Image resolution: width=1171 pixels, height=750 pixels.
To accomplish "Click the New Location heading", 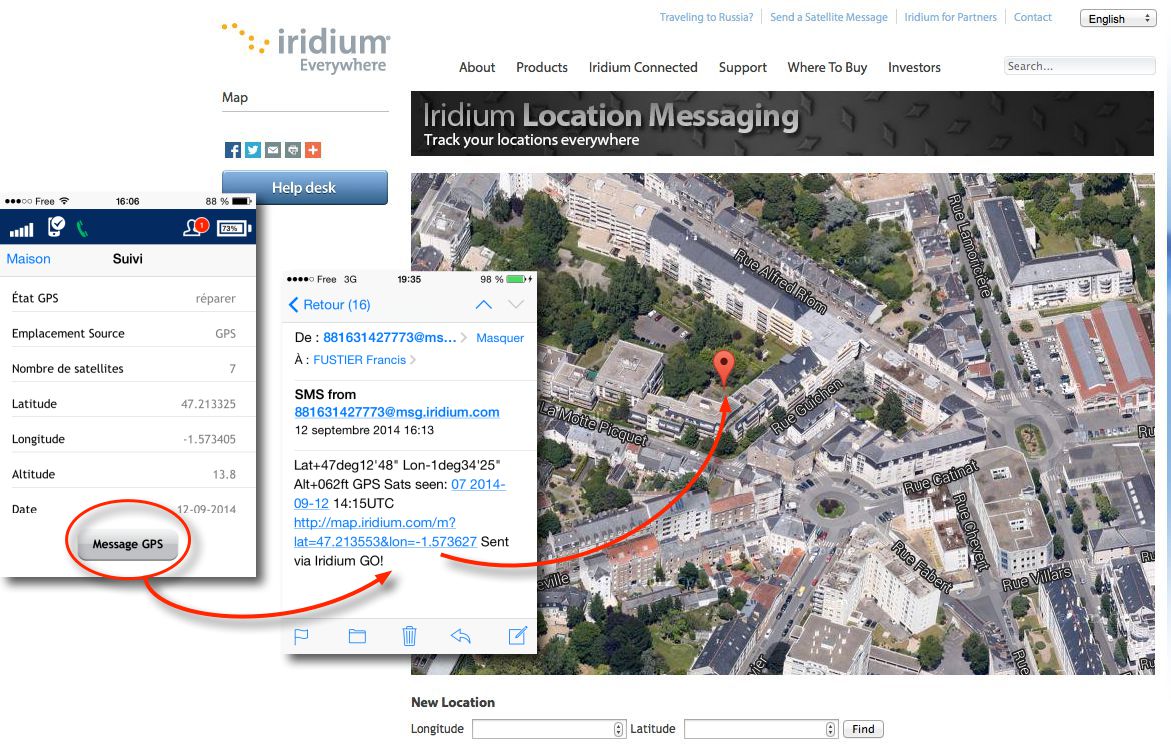I will [x=453, y=702].
